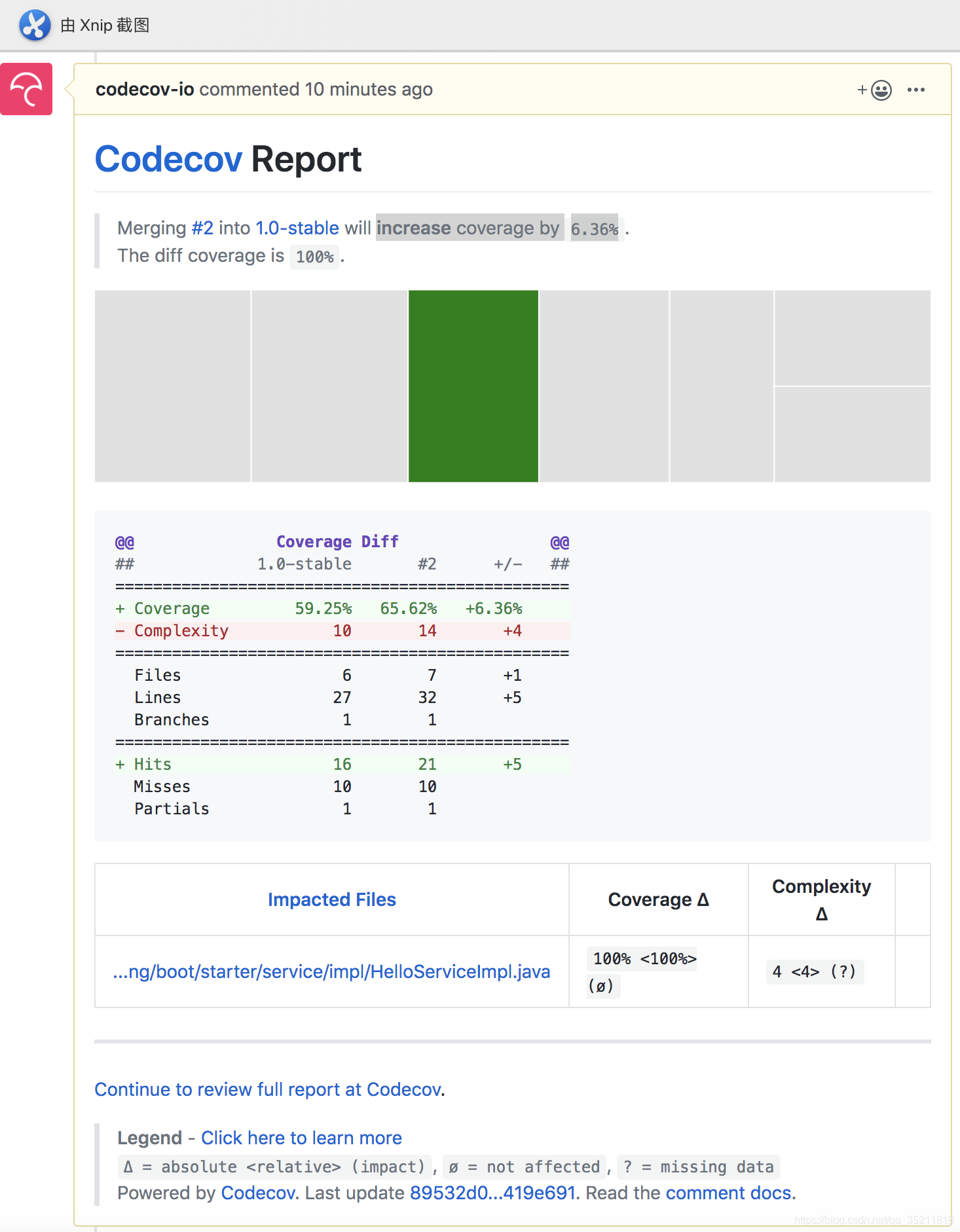Click the Complexity row label
This screenshot has width=960, height=1232.
181,631
